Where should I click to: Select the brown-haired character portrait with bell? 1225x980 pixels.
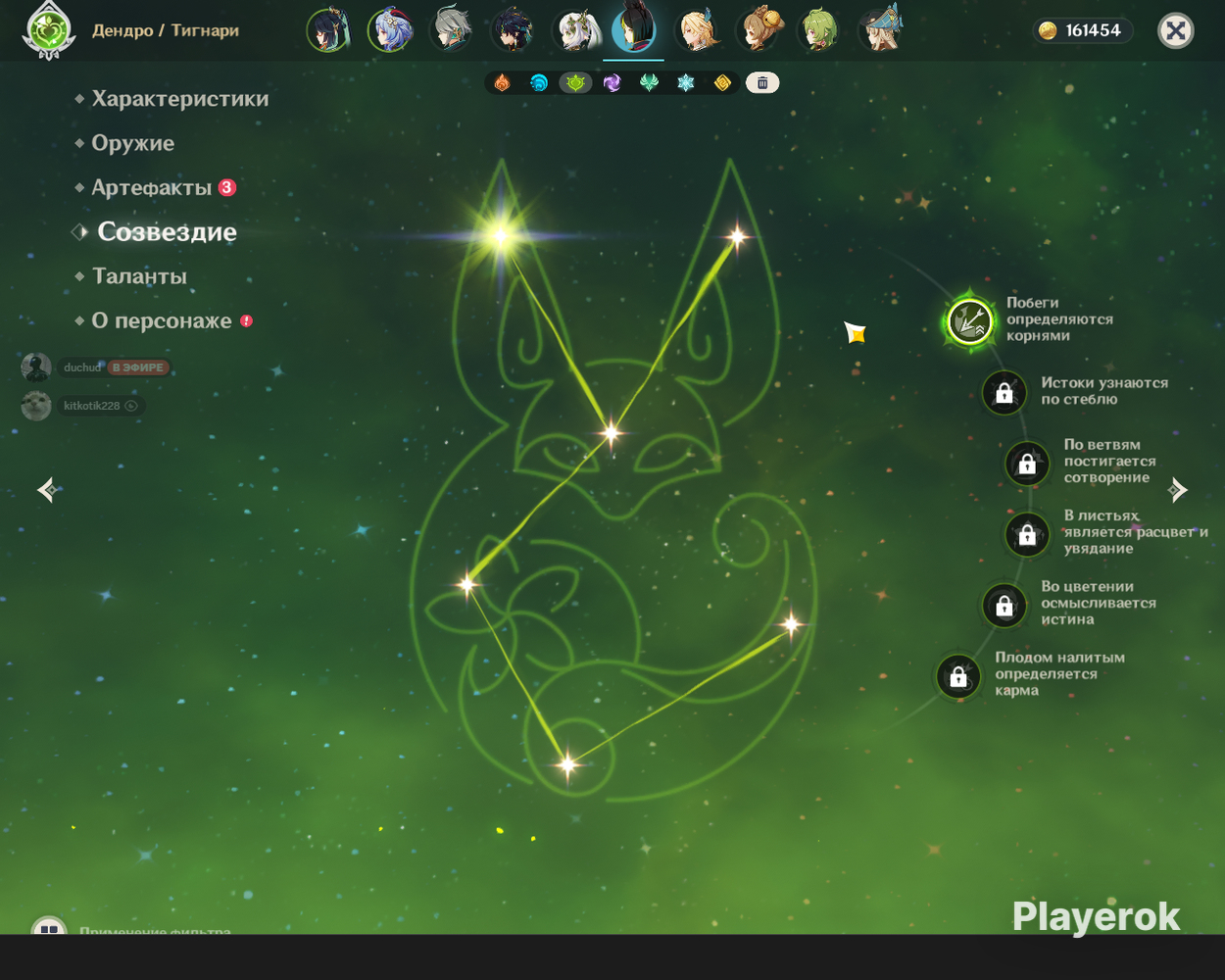[x=759, y=30]
